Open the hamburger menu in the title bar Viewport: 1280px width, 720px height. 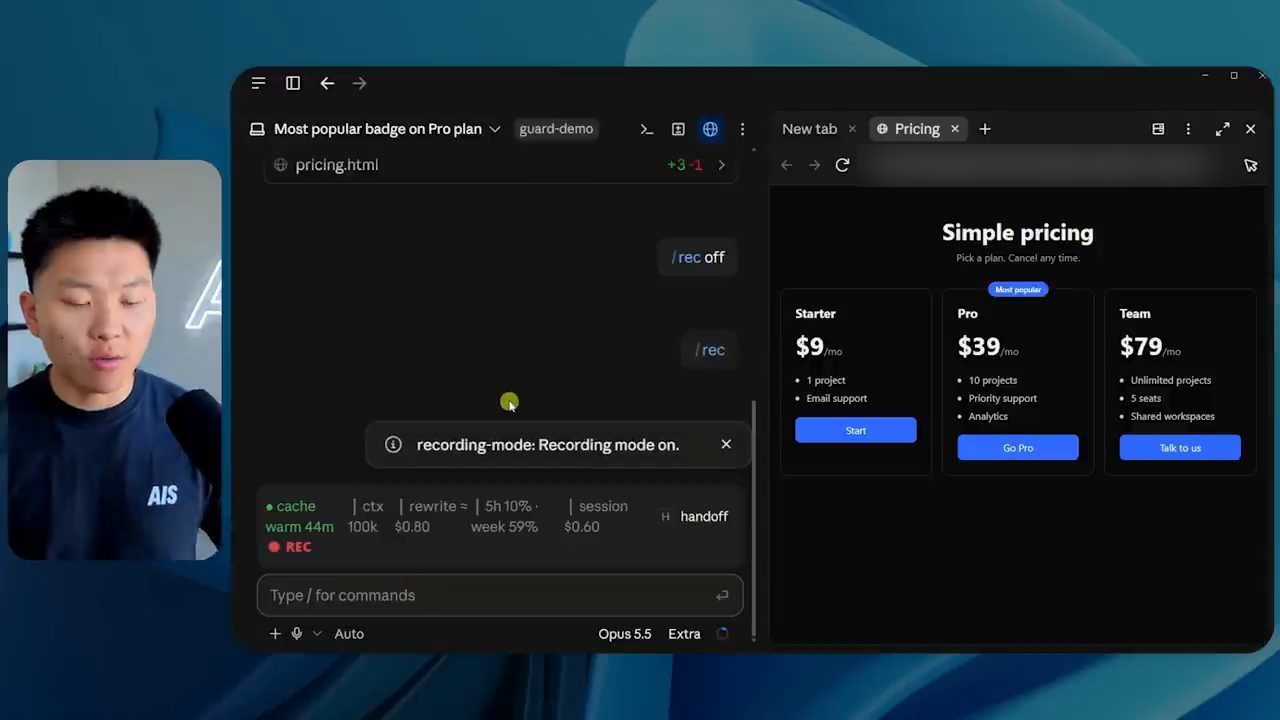259,83
